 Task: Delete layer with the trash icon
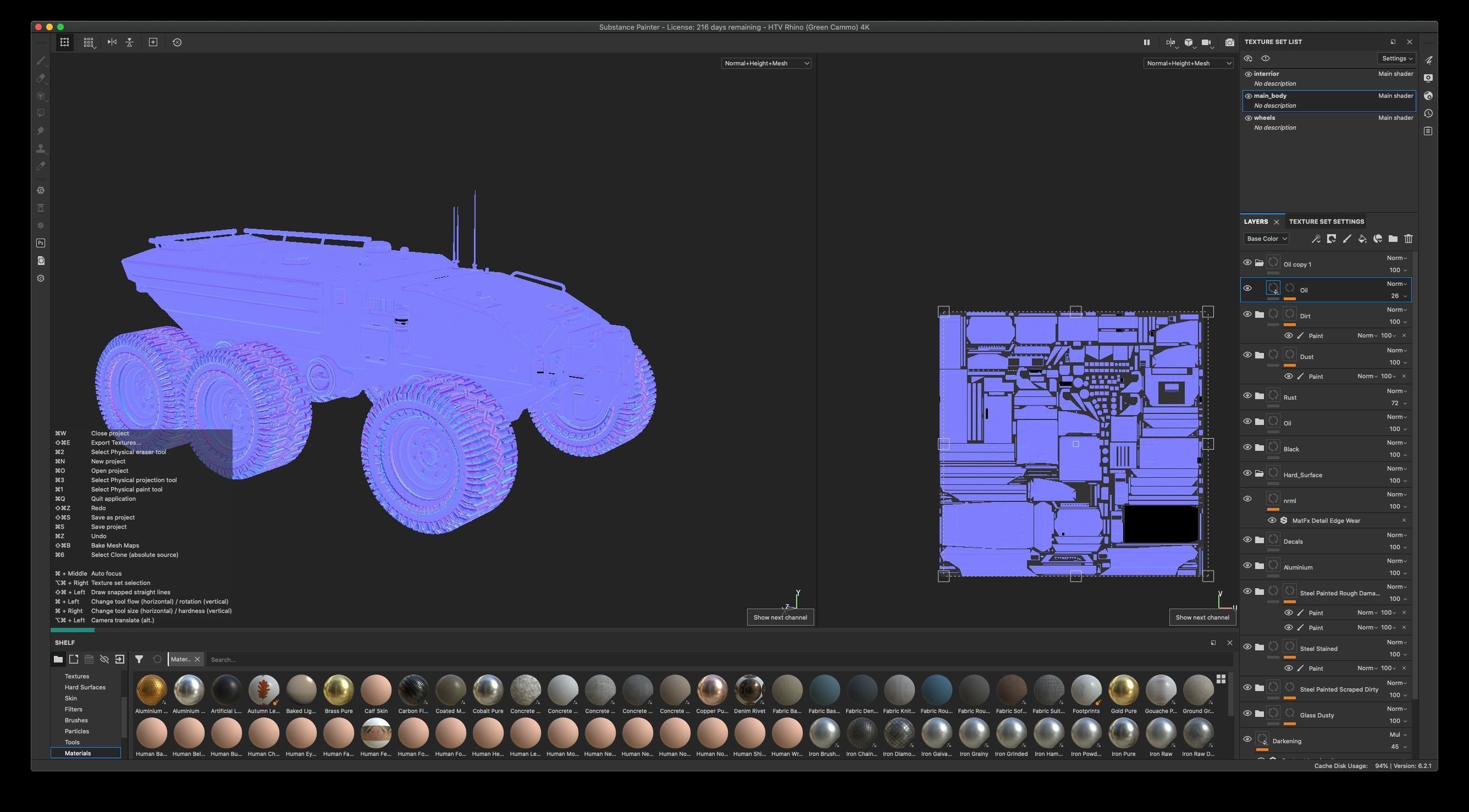(x=1408, y=239)
